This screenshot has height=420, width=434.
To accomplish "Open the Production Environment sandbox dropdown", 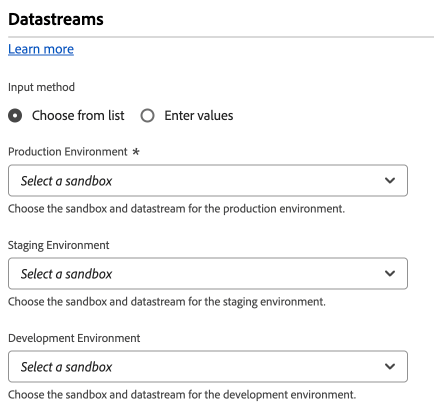I will pos(208,181).
